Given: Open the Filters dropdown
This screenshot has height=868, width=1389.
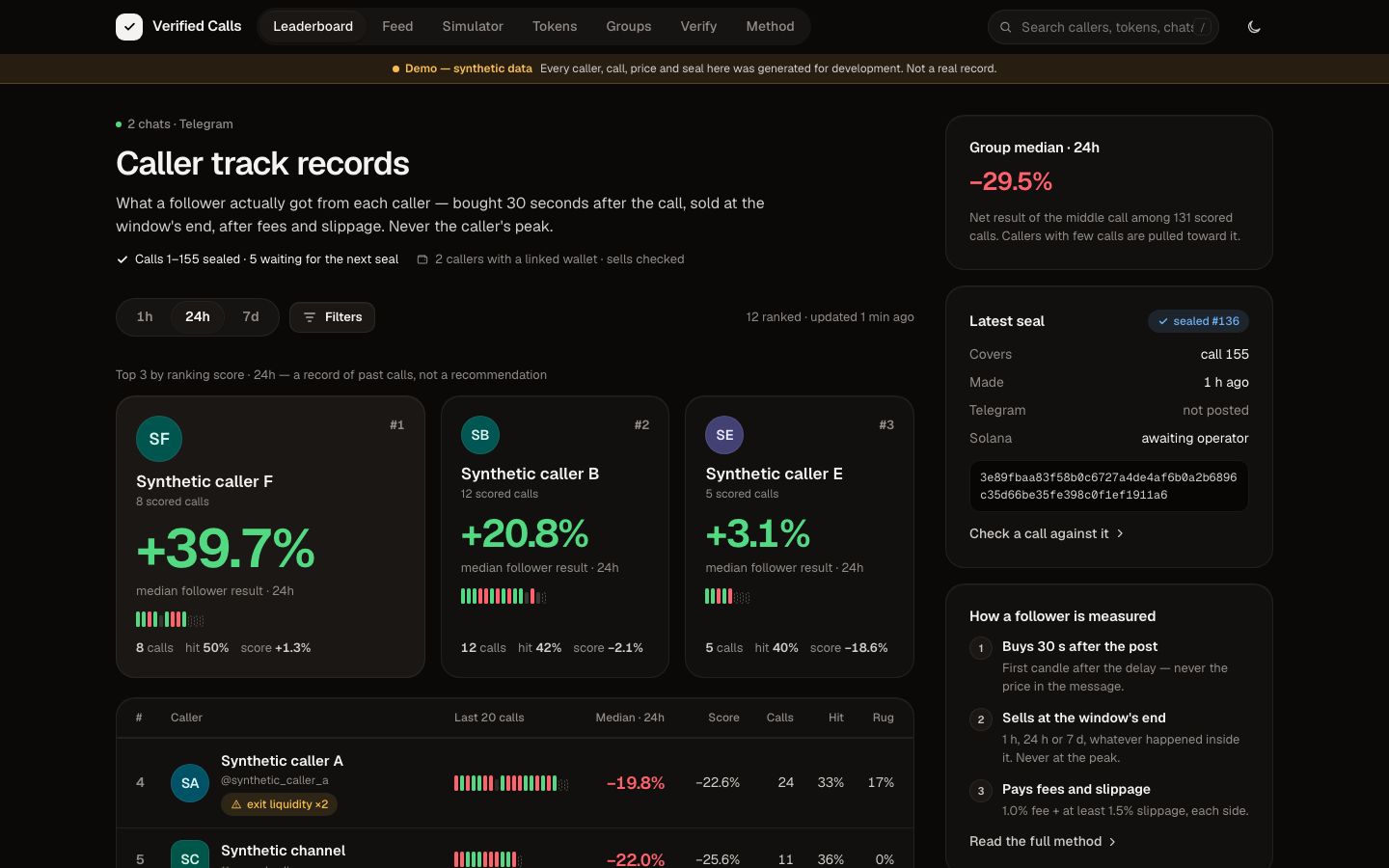Looking at the screenshot, I should click(332, 317).
